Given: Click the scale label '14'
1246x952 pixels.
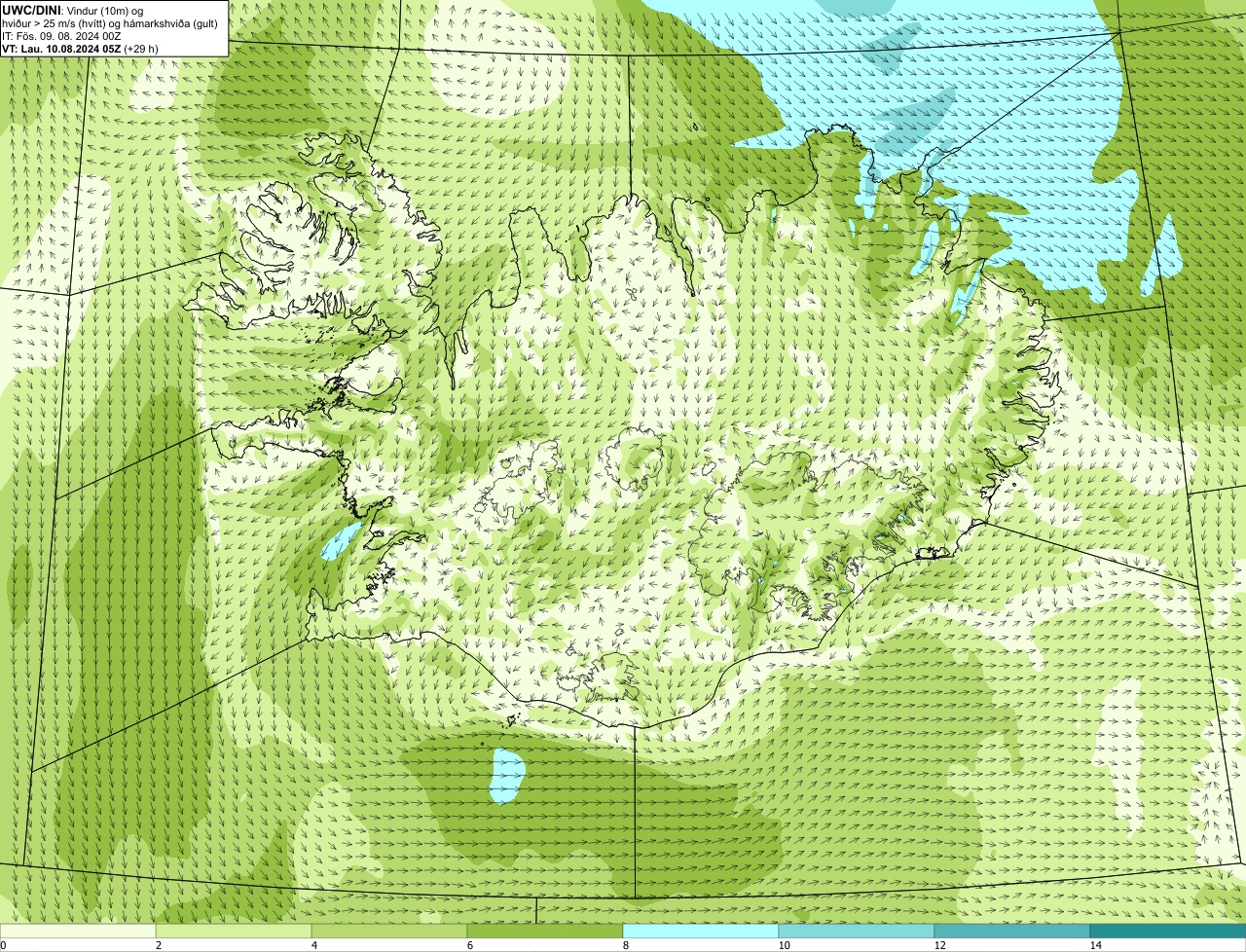Looking at the screenshot, I should click(x=1095, y=945).
